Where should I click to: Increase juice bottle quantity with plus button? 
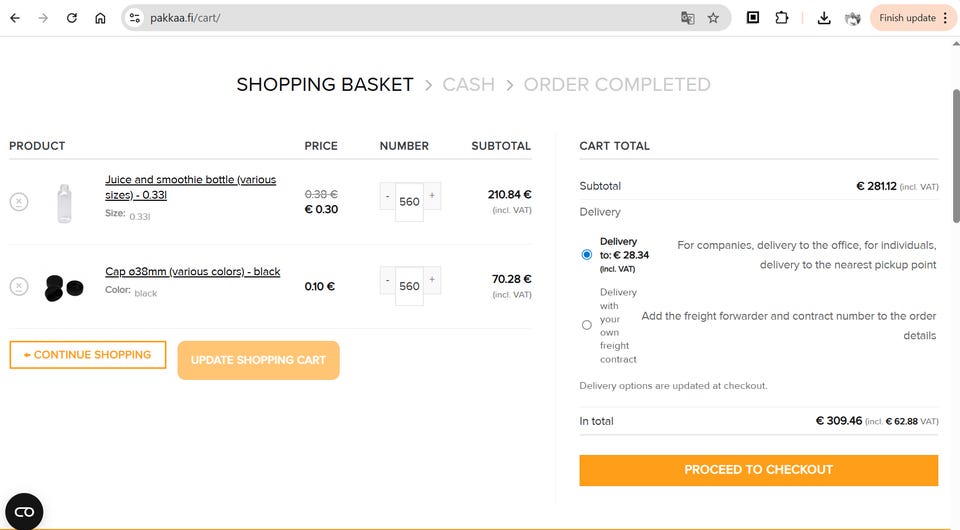click(x=432, y=195)
